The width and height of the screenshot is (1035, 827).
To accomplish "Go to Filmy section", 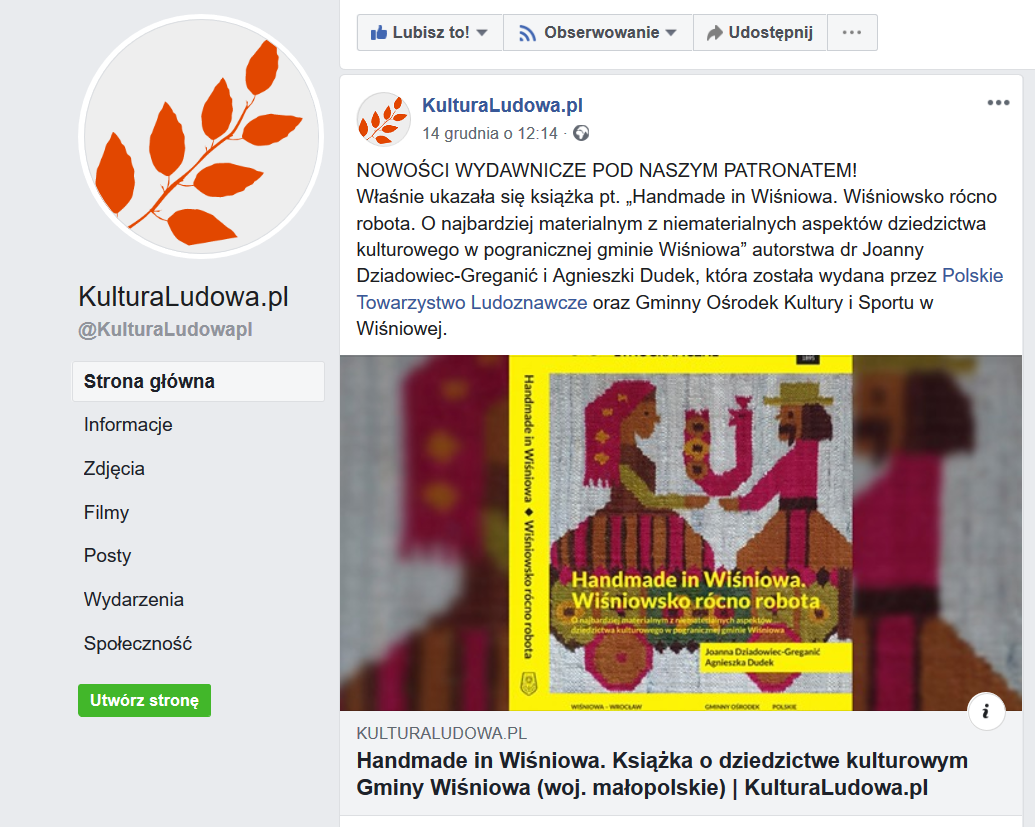I will [106, 512].
